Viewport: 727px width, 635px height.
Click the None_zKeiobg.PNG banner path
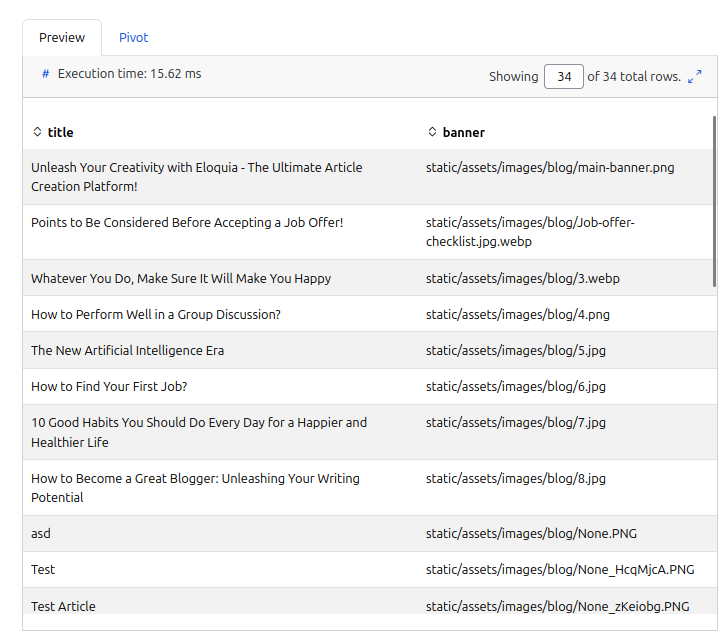(558, 606)
